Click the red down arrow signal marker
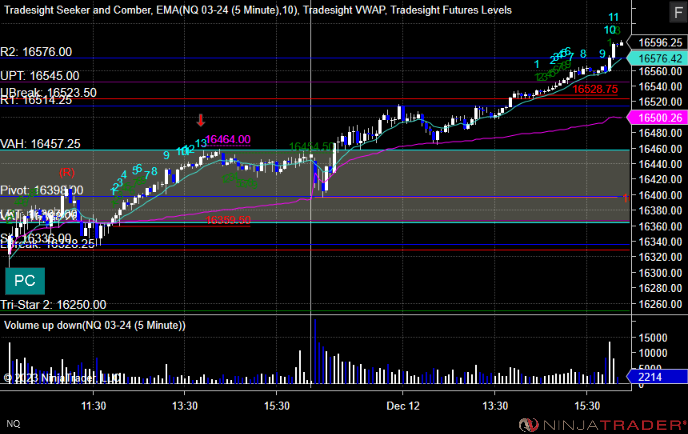 [201, 120]
